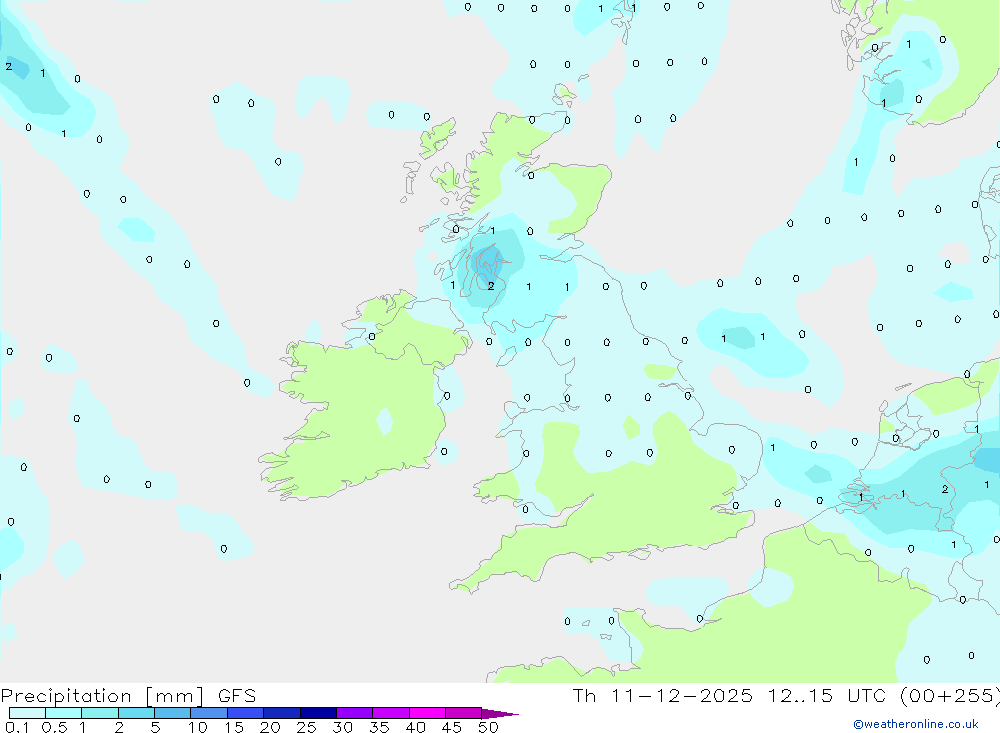Click the '(00+255)' forecast offset text
Screen dimensions: 1000x733
pos(950,696)
